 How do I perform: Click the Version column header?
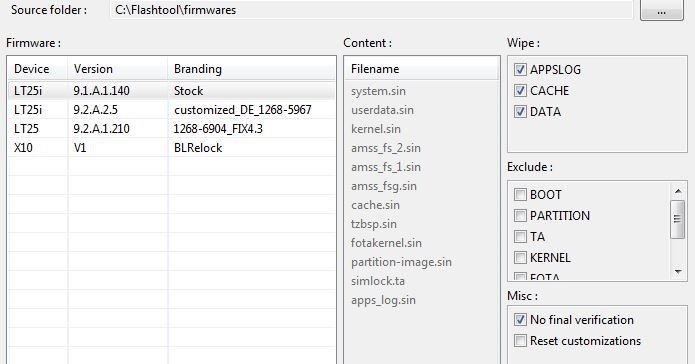point(117,69)
